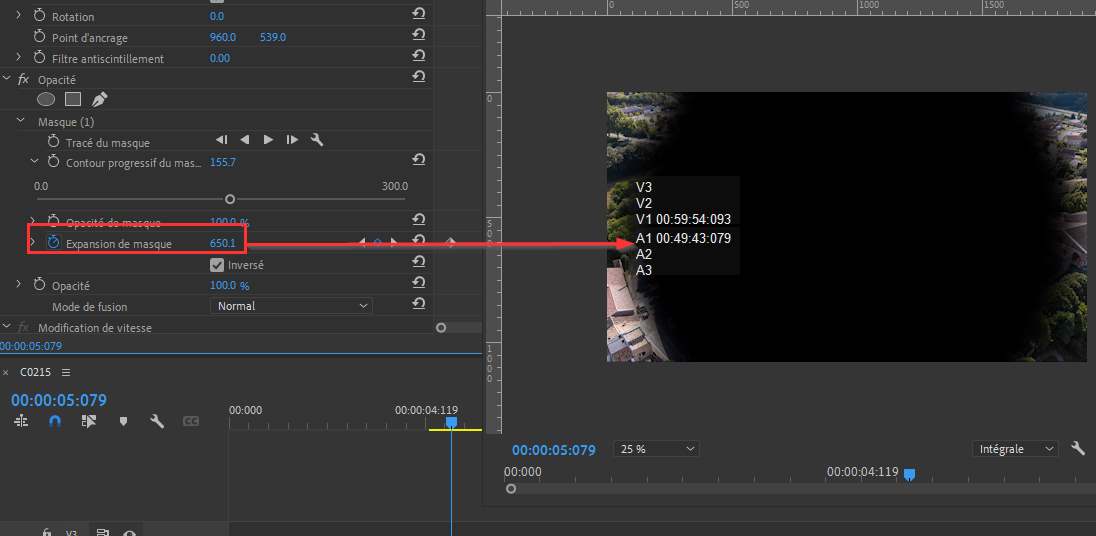The width and height of the screenshot is (1096, 536).
Task: Reset Contour progressif du masque value
Action: [x=419, y=159]
